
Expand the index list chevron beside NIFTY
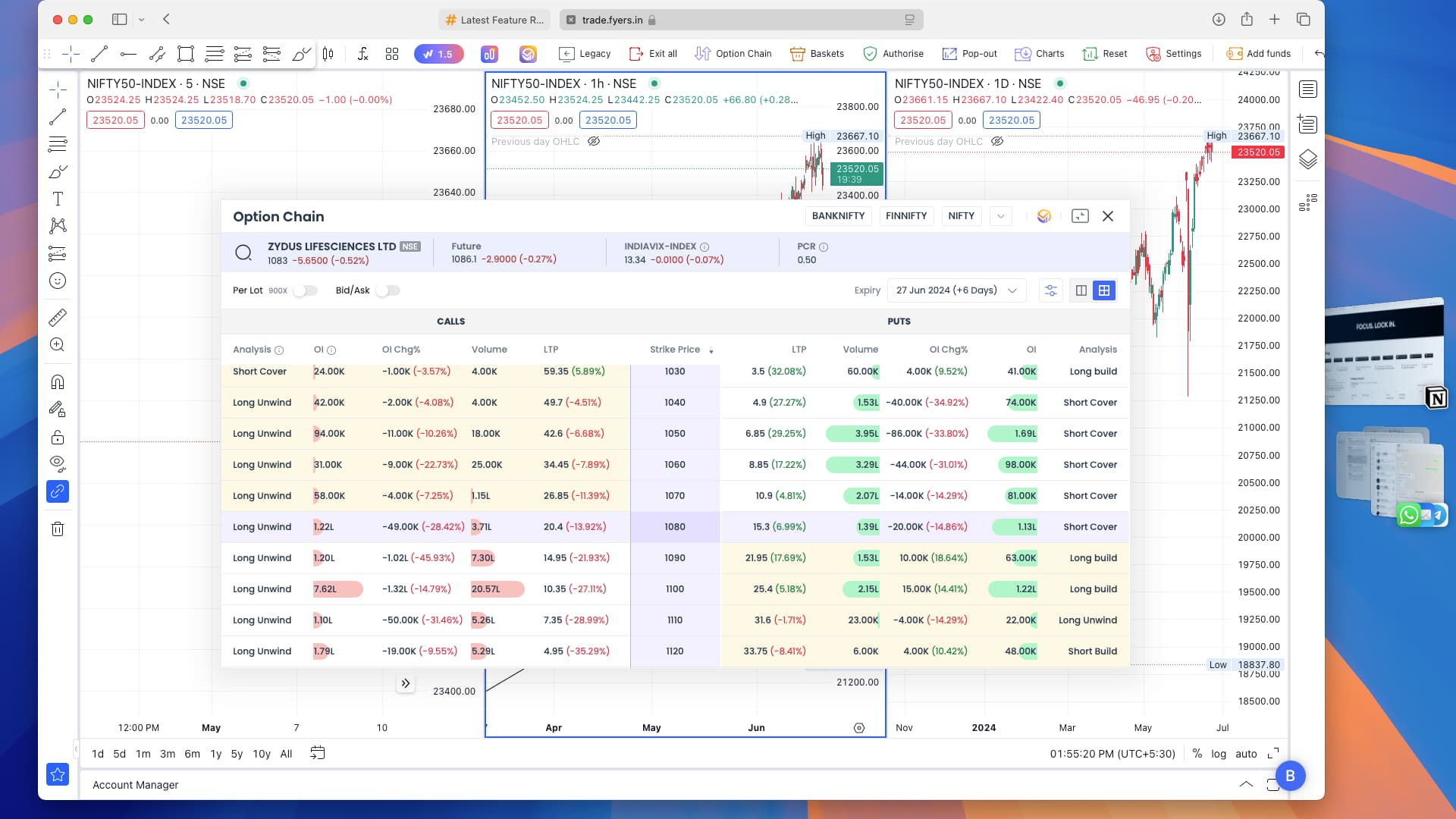pos(1001,216)
